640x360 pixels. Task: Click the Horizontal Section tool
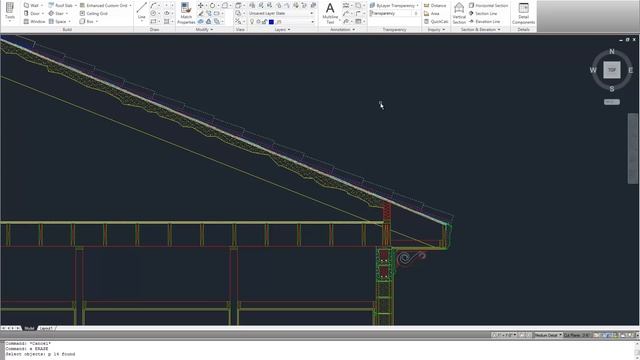click(488, 5)
